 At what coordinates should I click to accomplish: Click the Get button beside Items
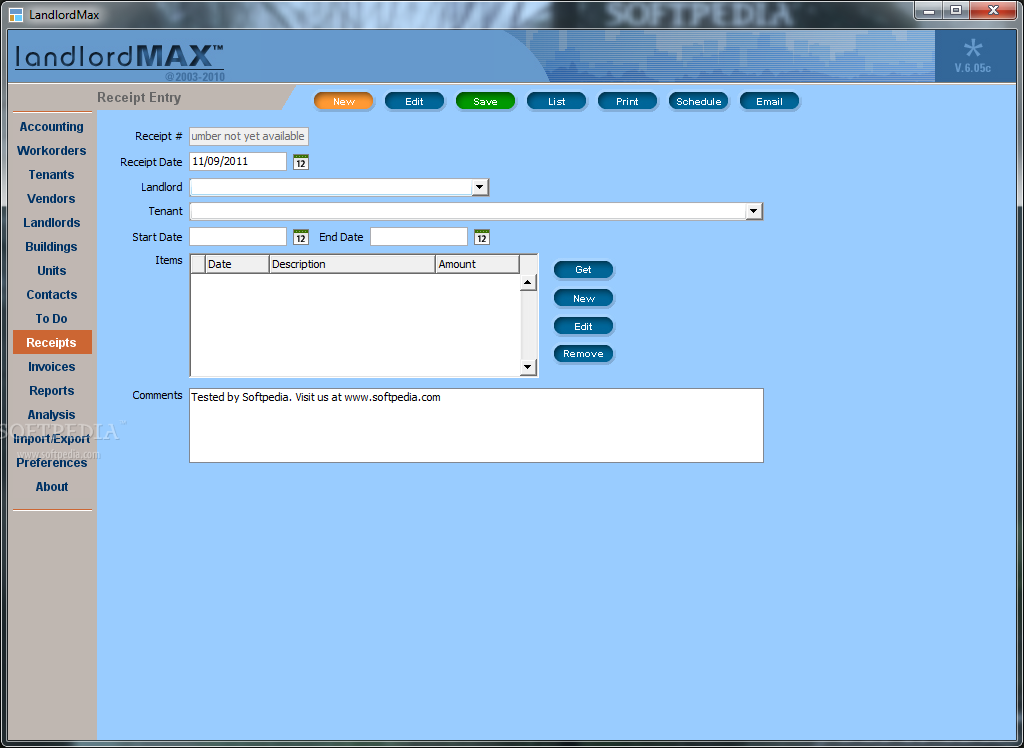[x=583, y=270]
